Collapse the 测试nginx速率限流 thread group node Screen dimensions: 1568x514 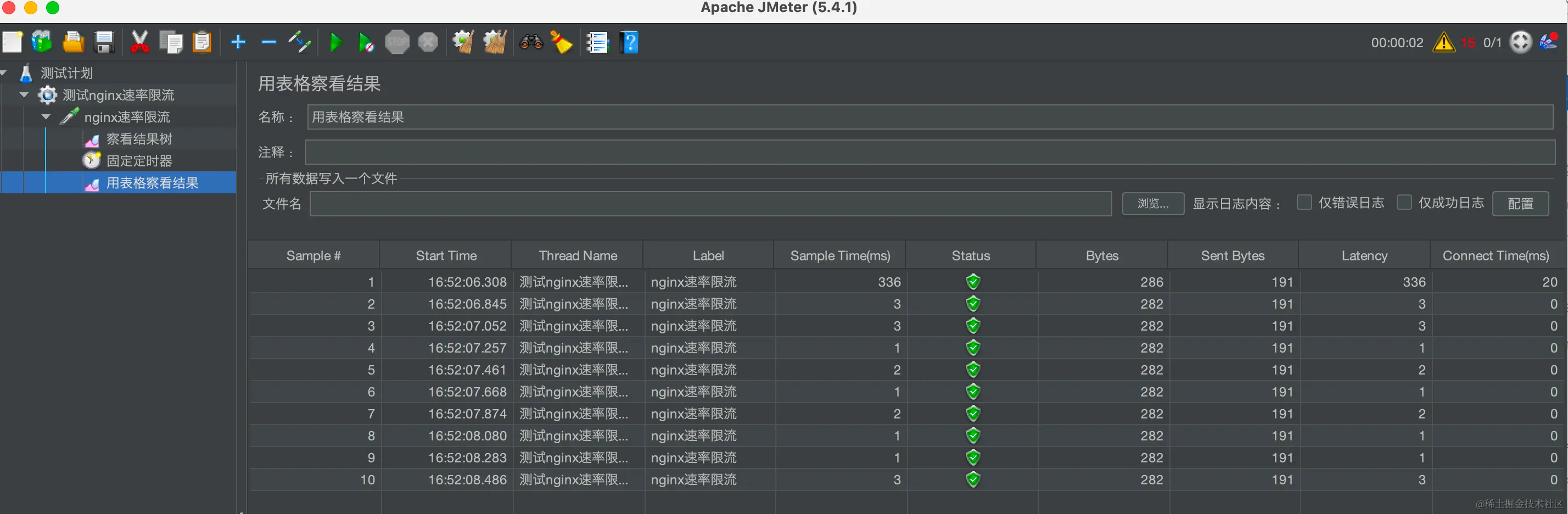tap(24, 95)
